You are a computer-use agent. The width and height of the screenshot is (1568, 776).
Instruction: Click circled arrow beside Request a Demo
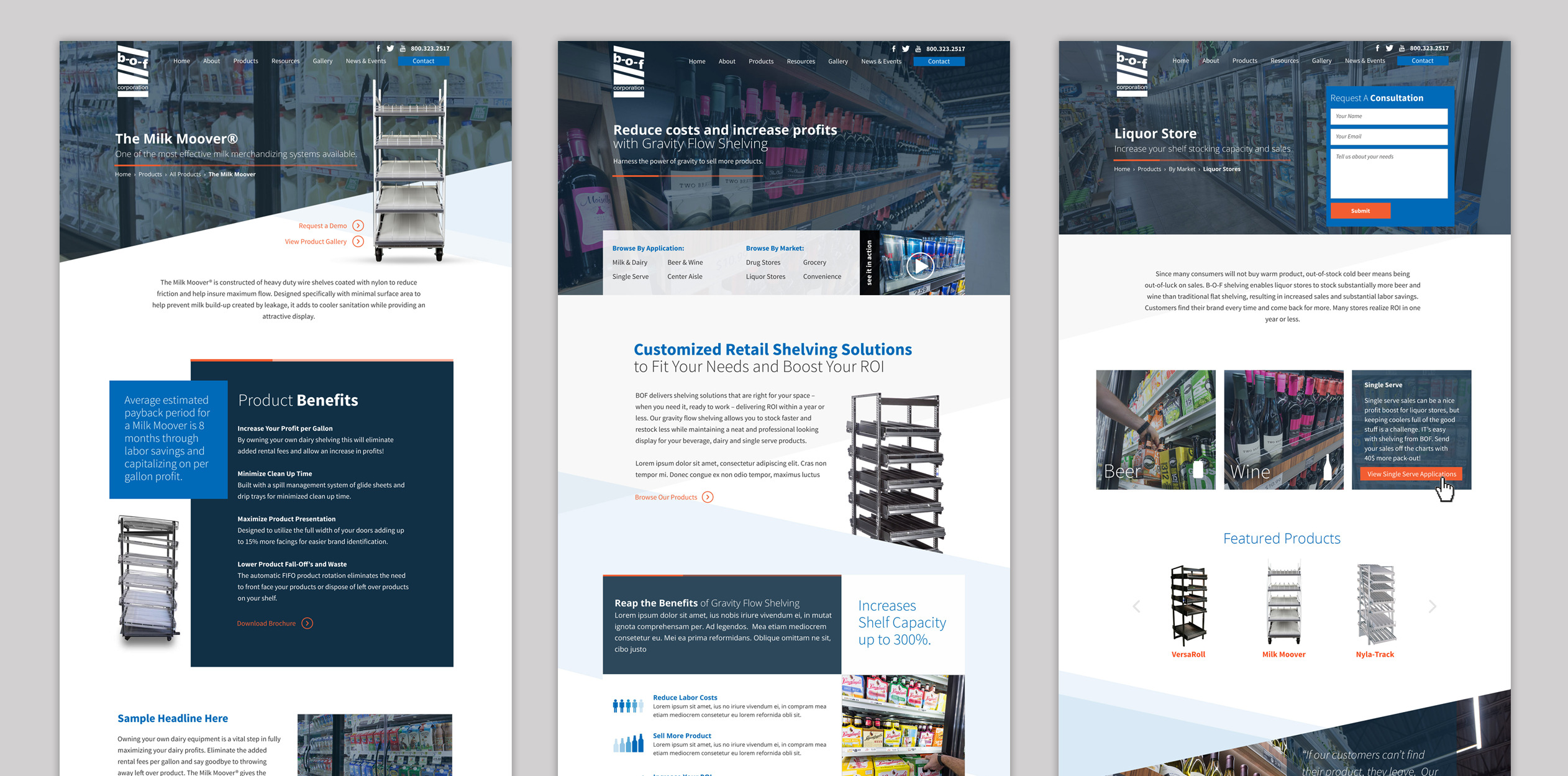pyautogui.click(x=358, y=226)
